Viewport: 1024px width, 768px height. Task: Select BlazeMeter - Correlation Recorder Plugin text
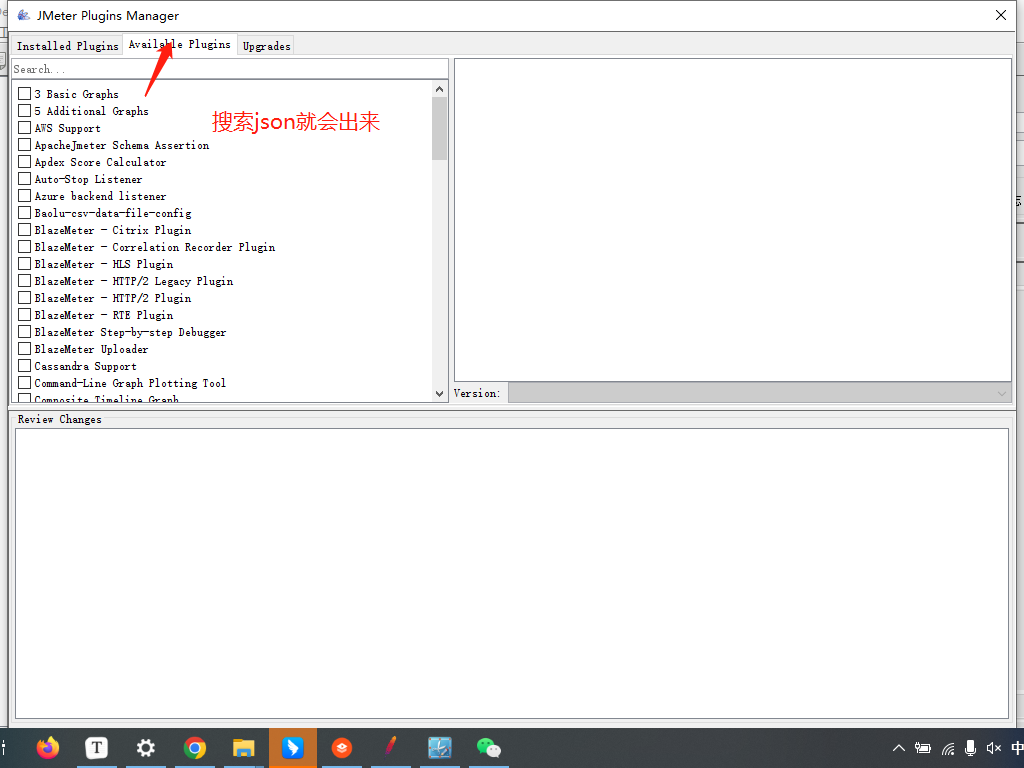155,247
